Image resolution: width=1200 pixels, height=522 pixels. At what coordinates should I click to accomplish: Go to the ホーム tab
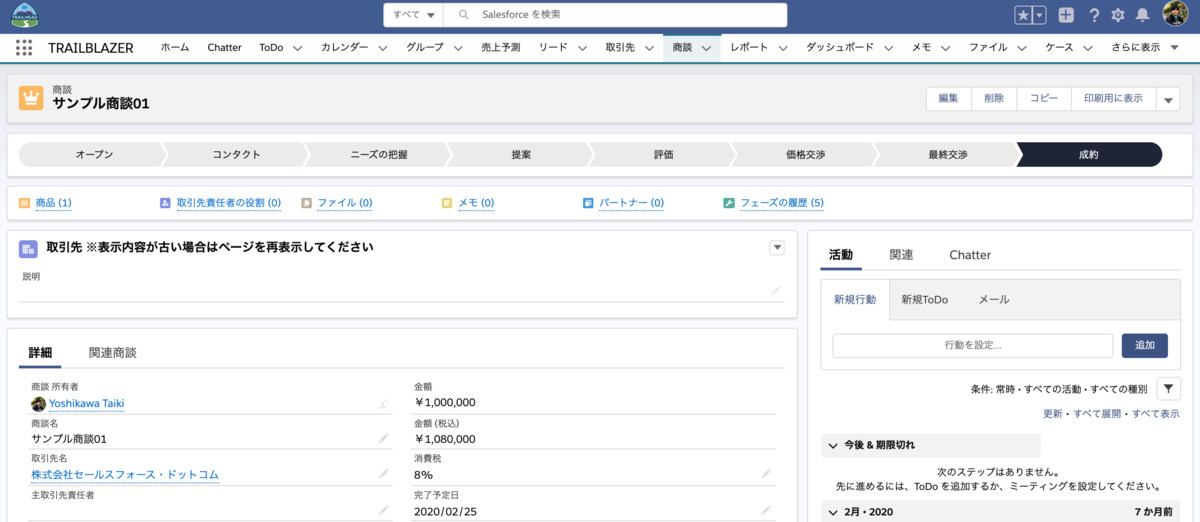click(x=175, y=47)
